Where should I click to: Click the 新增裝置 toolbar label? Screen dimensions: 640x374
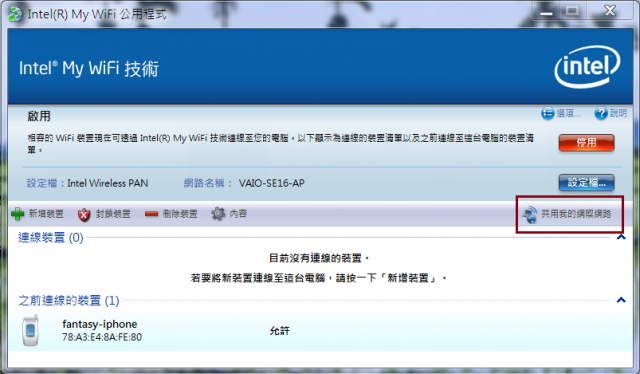click(46, 214)
